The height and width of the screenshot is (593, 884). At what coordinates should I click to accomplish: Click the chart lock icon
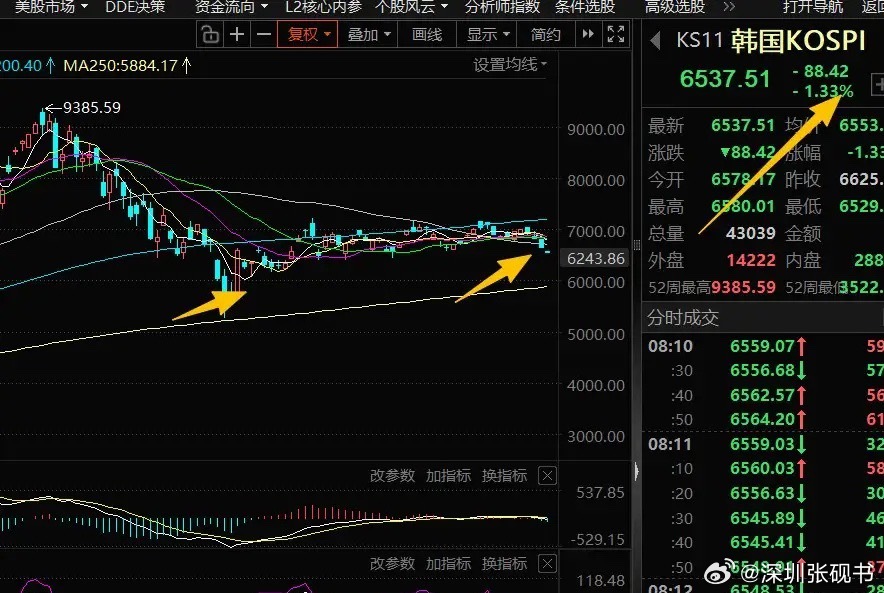tap(210, 34)
